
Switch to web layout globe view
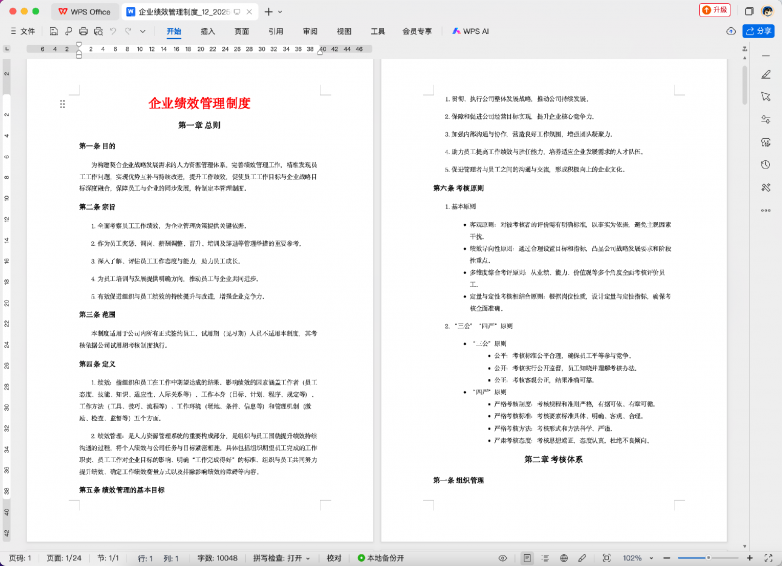565,557
